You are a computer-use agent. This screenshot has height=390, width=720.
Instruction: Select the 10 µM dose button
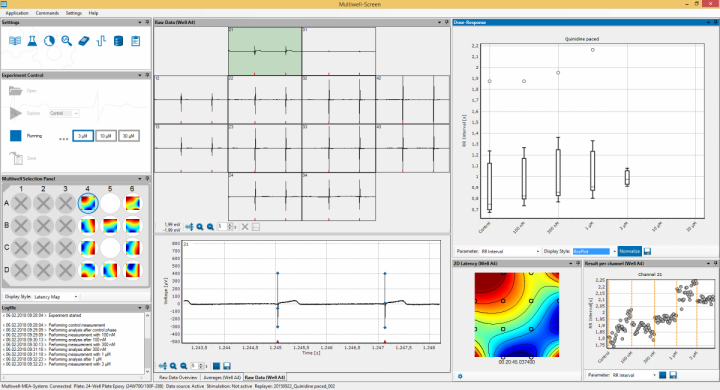tap(106, 136)
